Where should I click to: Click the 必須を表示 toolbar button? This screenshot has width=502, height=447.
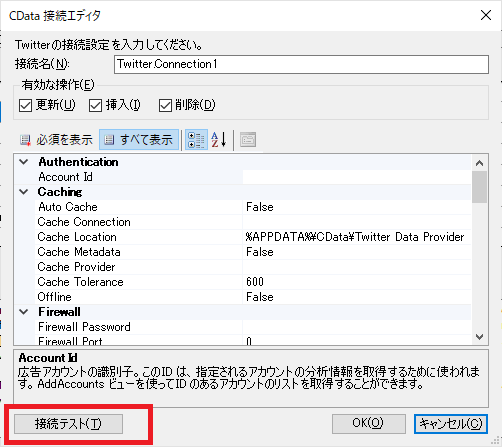56,140
